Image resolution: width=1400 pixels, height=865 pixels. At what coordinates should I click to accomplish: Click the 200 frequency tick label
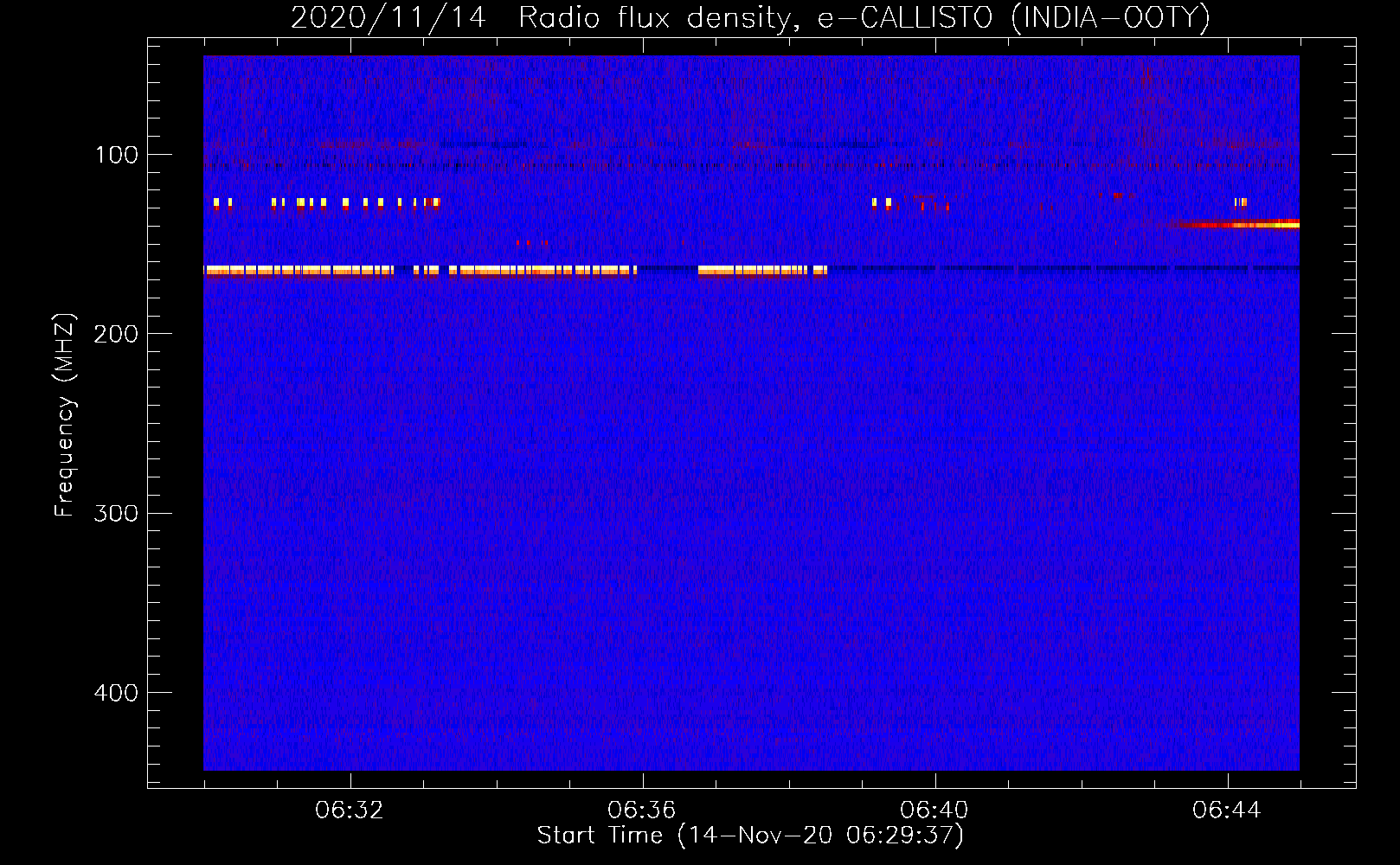click(x=116, y=334)
